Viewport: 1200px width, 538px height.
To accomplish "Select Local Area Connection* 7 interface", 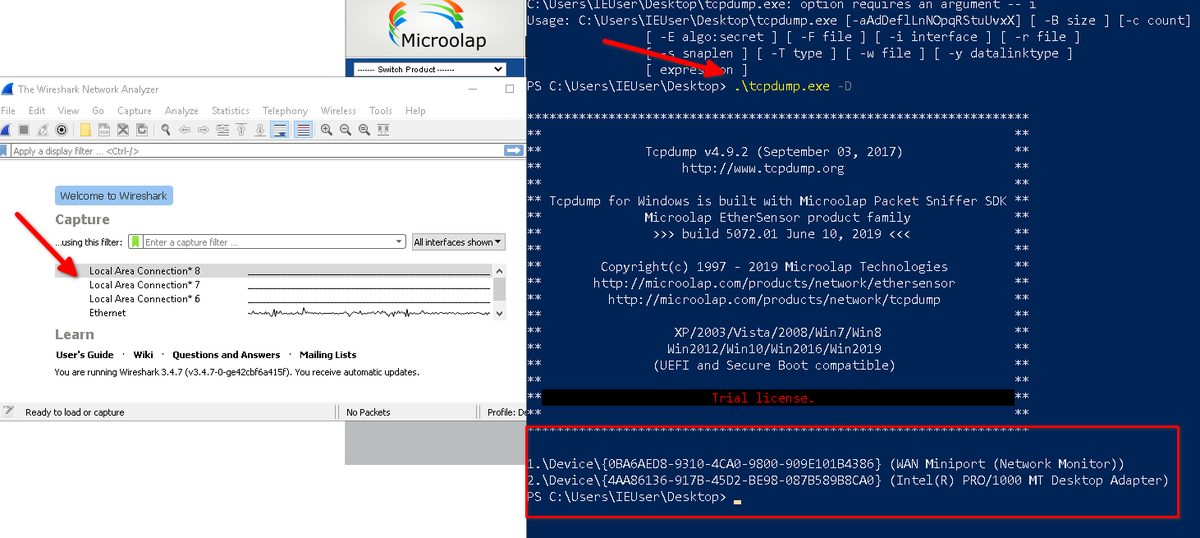I will point(274,285).
